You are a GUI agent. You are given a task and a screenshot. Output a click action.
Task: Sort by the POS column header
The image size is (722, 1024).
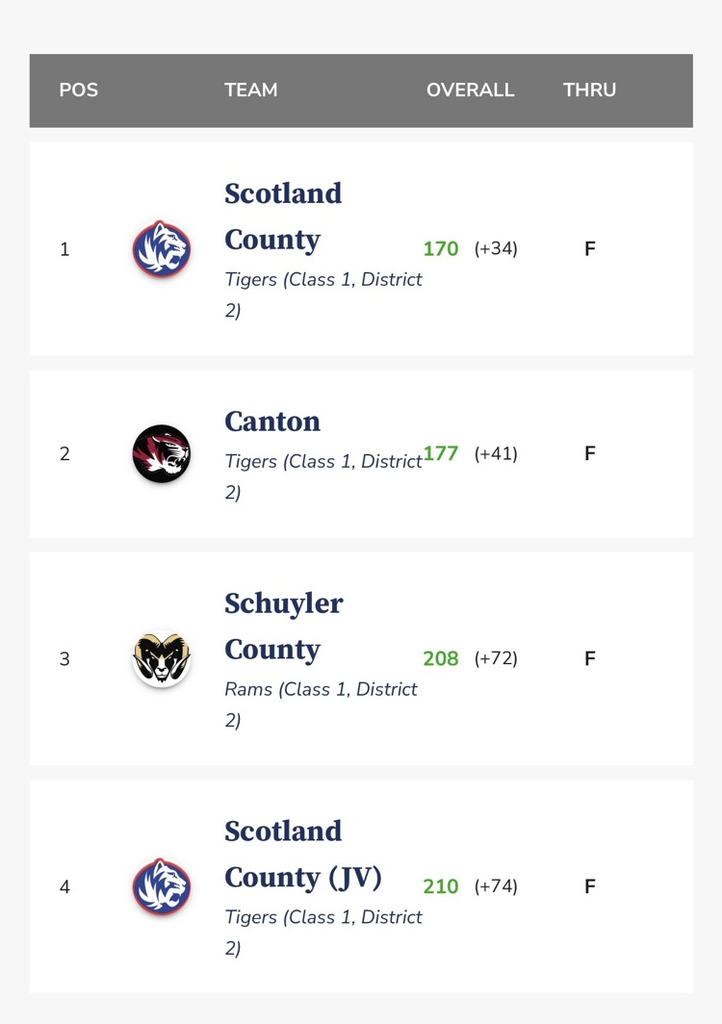click(x=78, y=90)
